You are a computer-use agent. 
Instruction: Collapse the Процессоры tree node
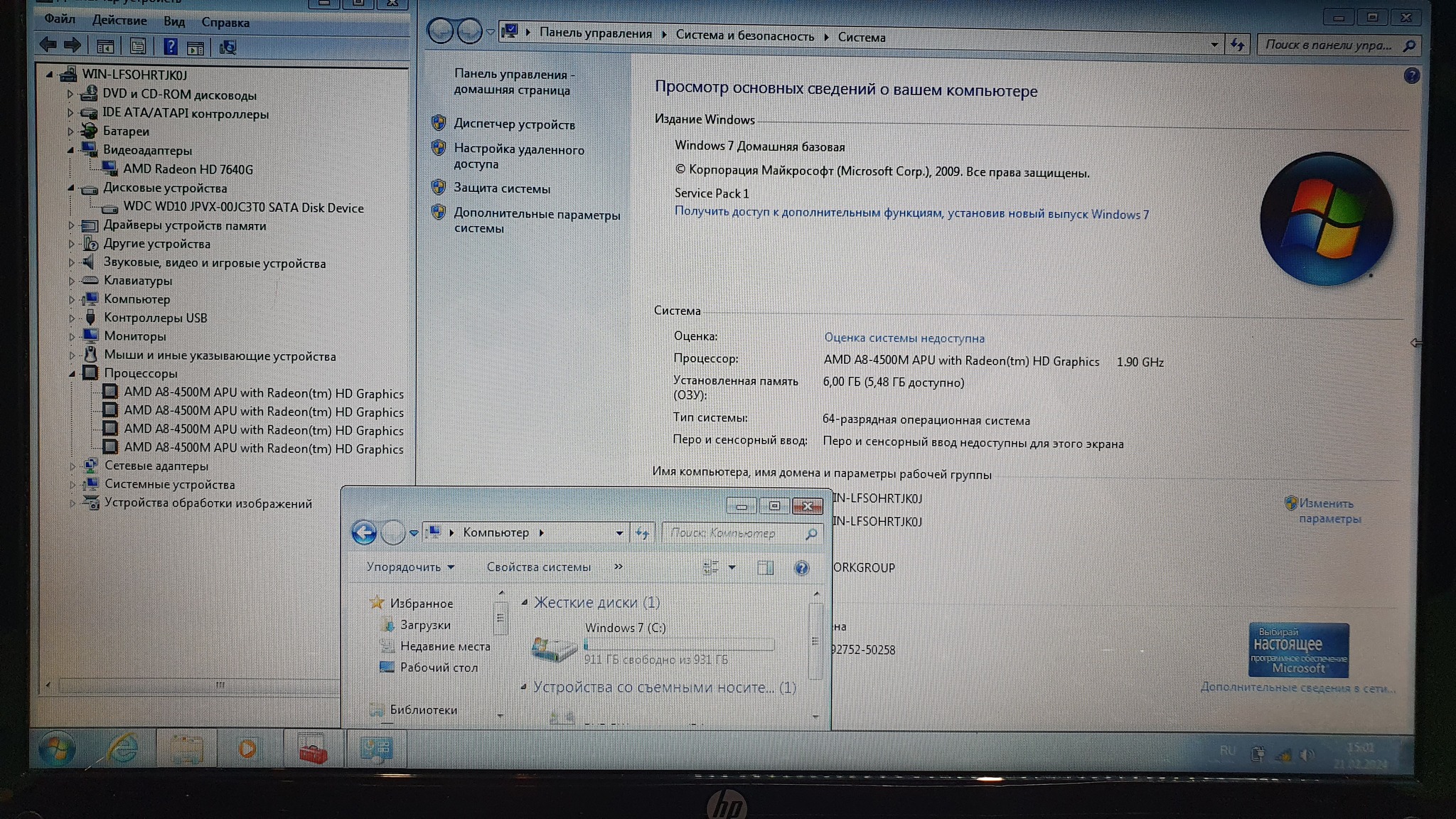tap(73, 373)
